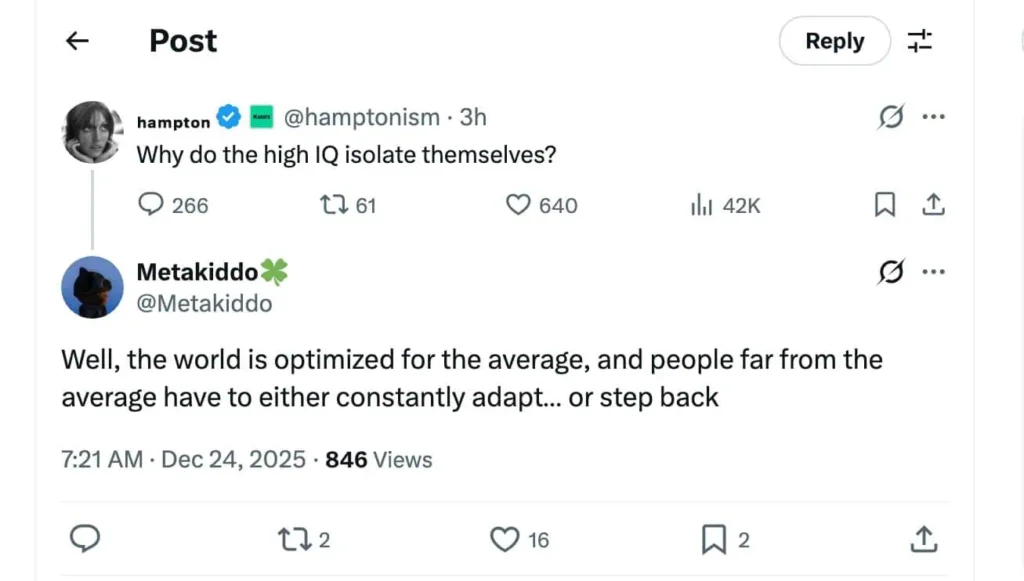Click hampton's blue verified badge
Image resolution: width=1024 pixels, height=581 pixels.
point(229,116)
